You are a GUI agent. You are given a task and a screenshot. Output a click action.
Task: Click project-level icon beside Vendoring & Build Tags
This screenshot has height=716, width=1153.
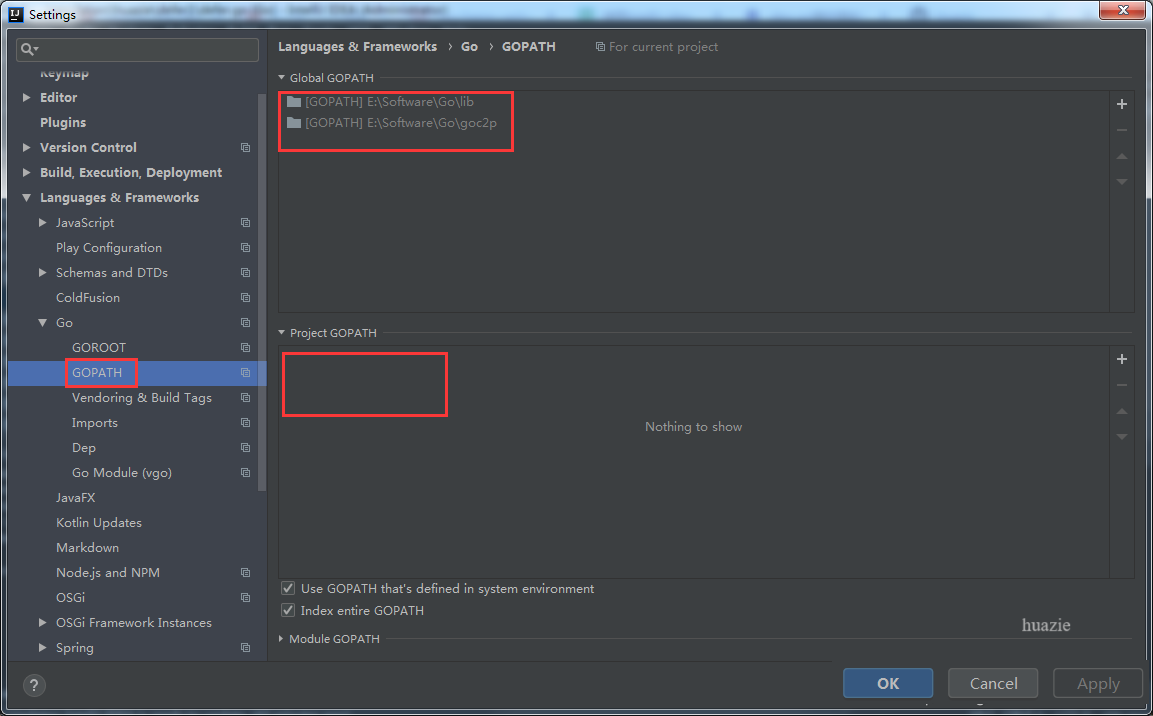tap(246, 398)
